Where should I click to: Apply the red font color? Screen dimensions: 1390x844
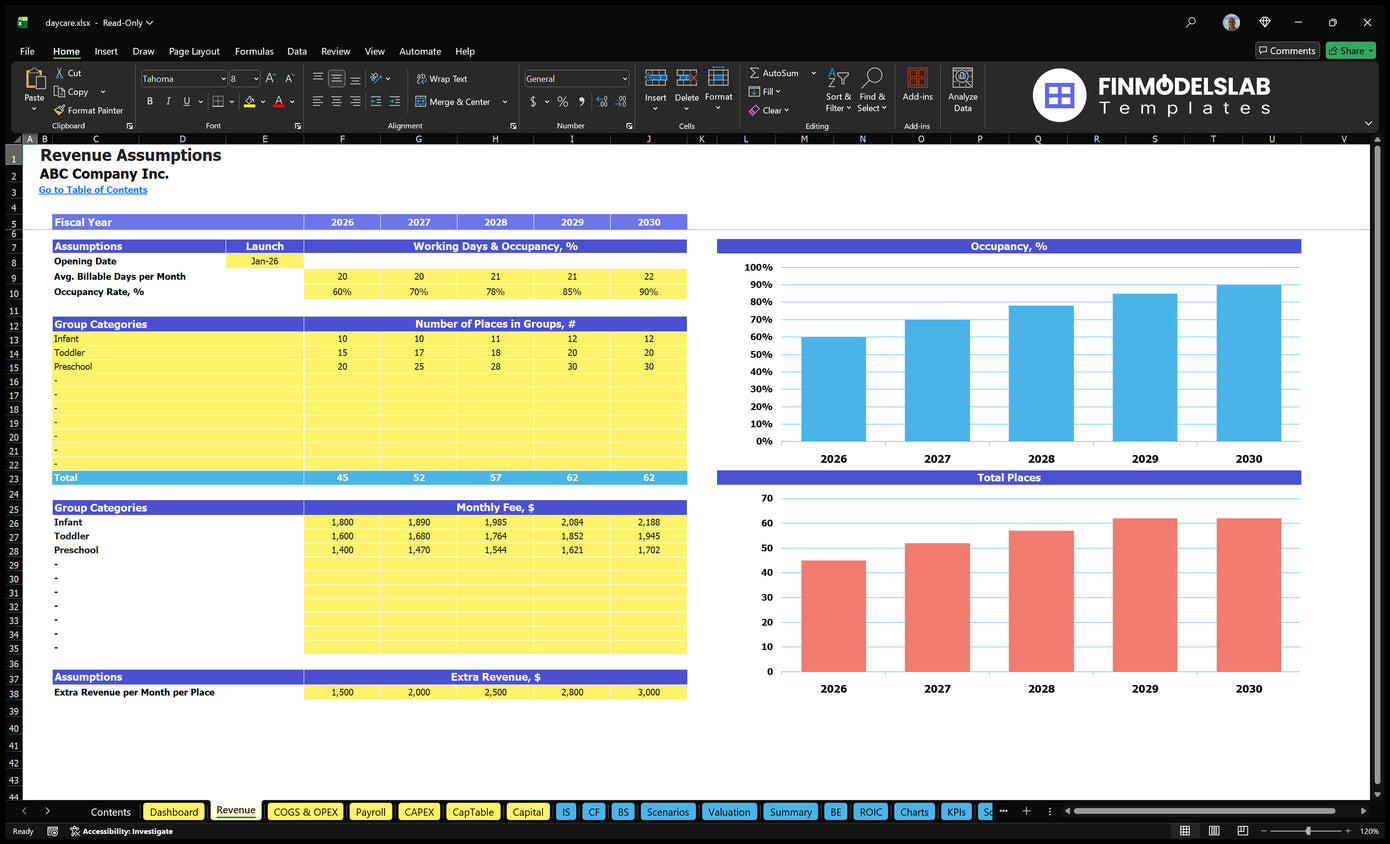[278, 101]
